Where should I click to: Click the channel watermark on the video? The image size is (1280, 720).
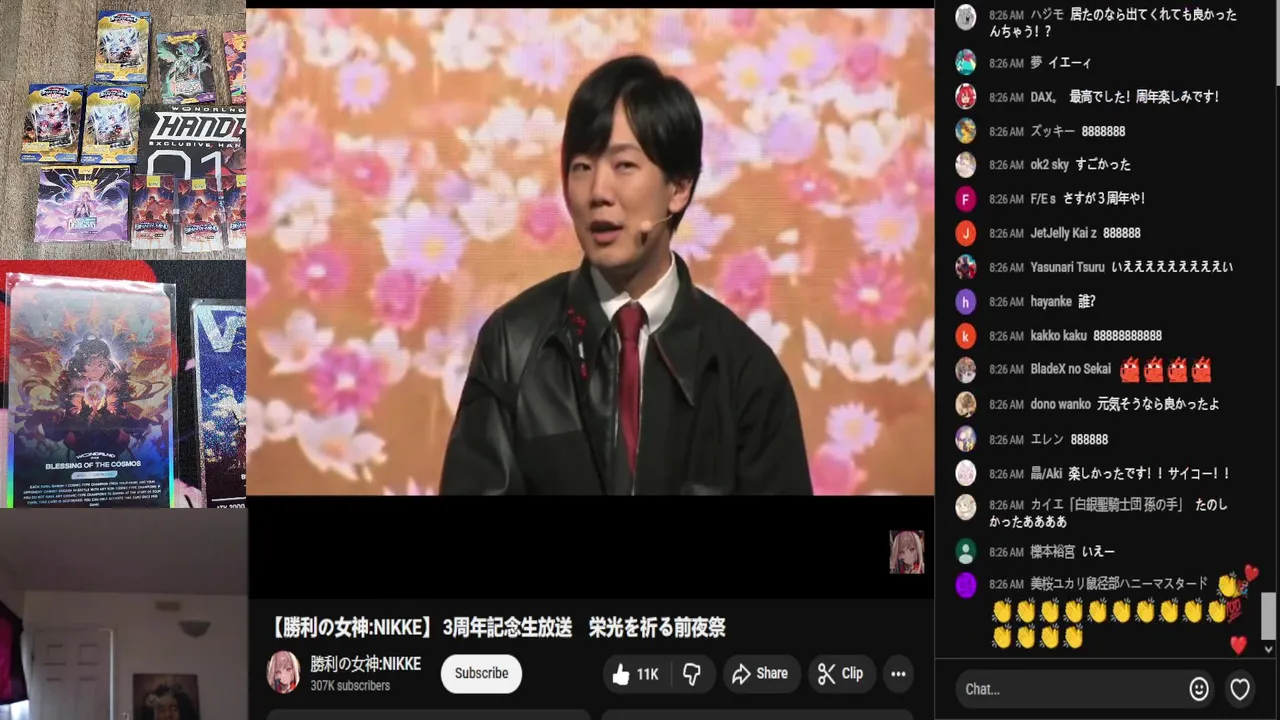907,553
